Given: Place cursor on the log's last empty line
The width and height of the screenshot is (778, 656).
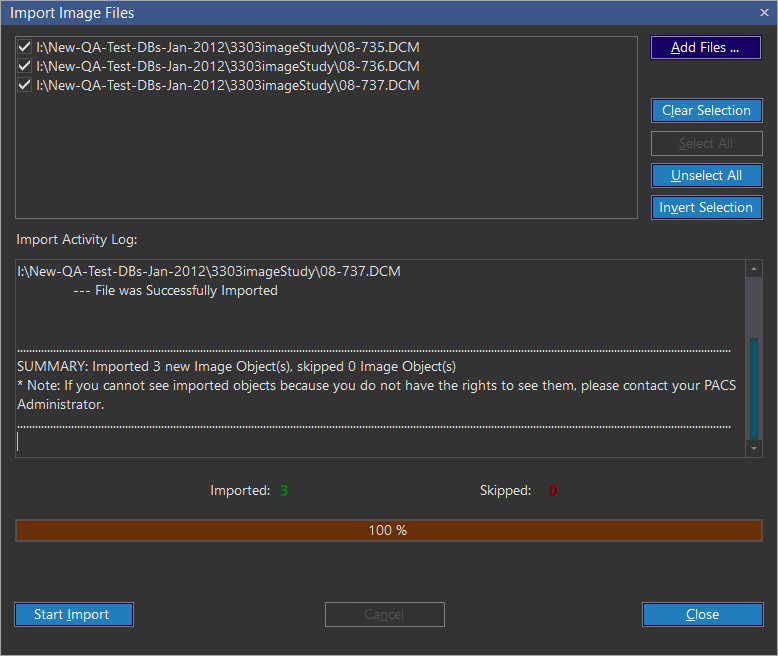Looking at the screenshot, I should (200, 442).
